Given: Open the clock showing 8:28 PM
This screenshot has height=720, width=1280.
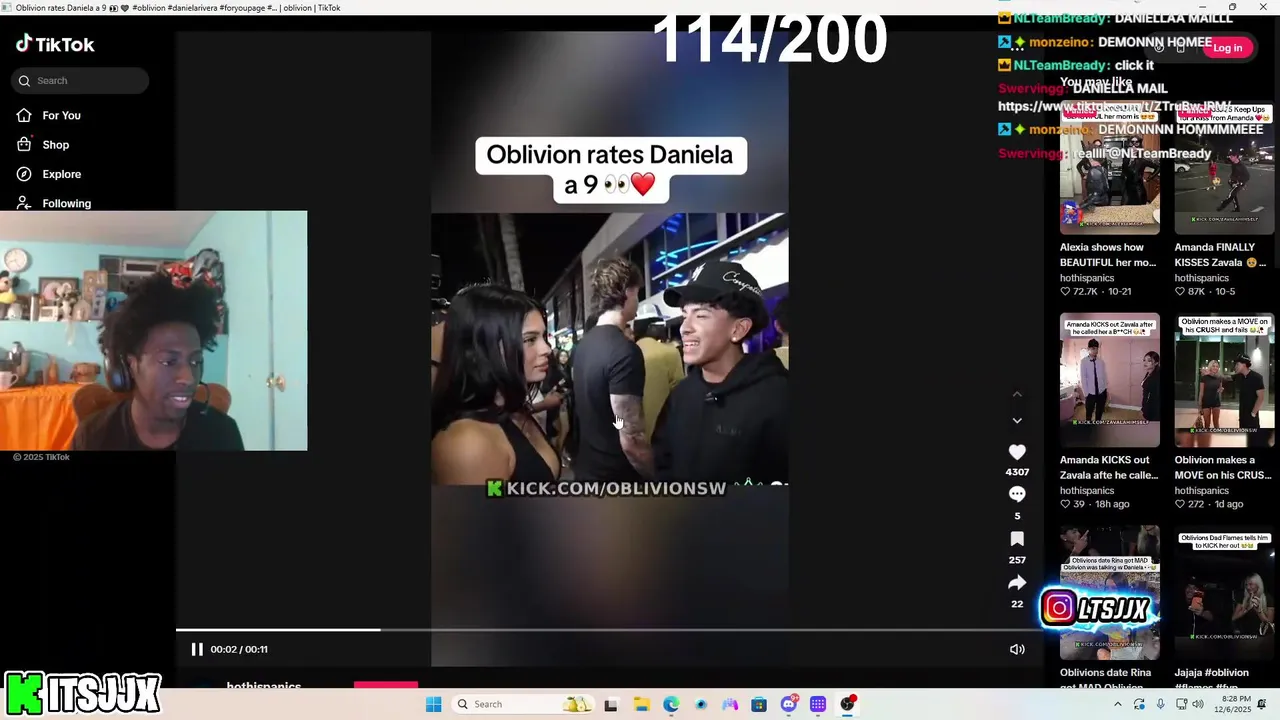Looking at the screenshot, I should tap(1232, 704).
